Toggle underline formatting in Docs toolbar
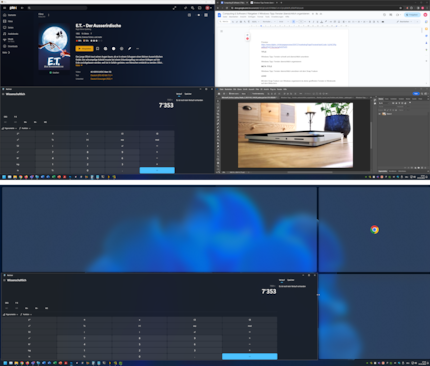Viewport: 430px width, 366px height. tap(317, 22)
